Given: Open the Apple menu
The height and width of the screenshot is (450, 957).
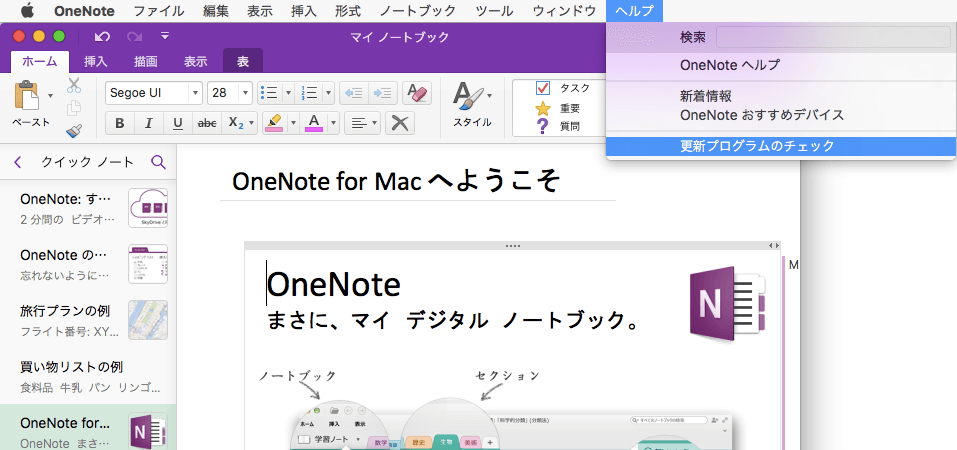Looking at the screenshot, I should (27, 10).
